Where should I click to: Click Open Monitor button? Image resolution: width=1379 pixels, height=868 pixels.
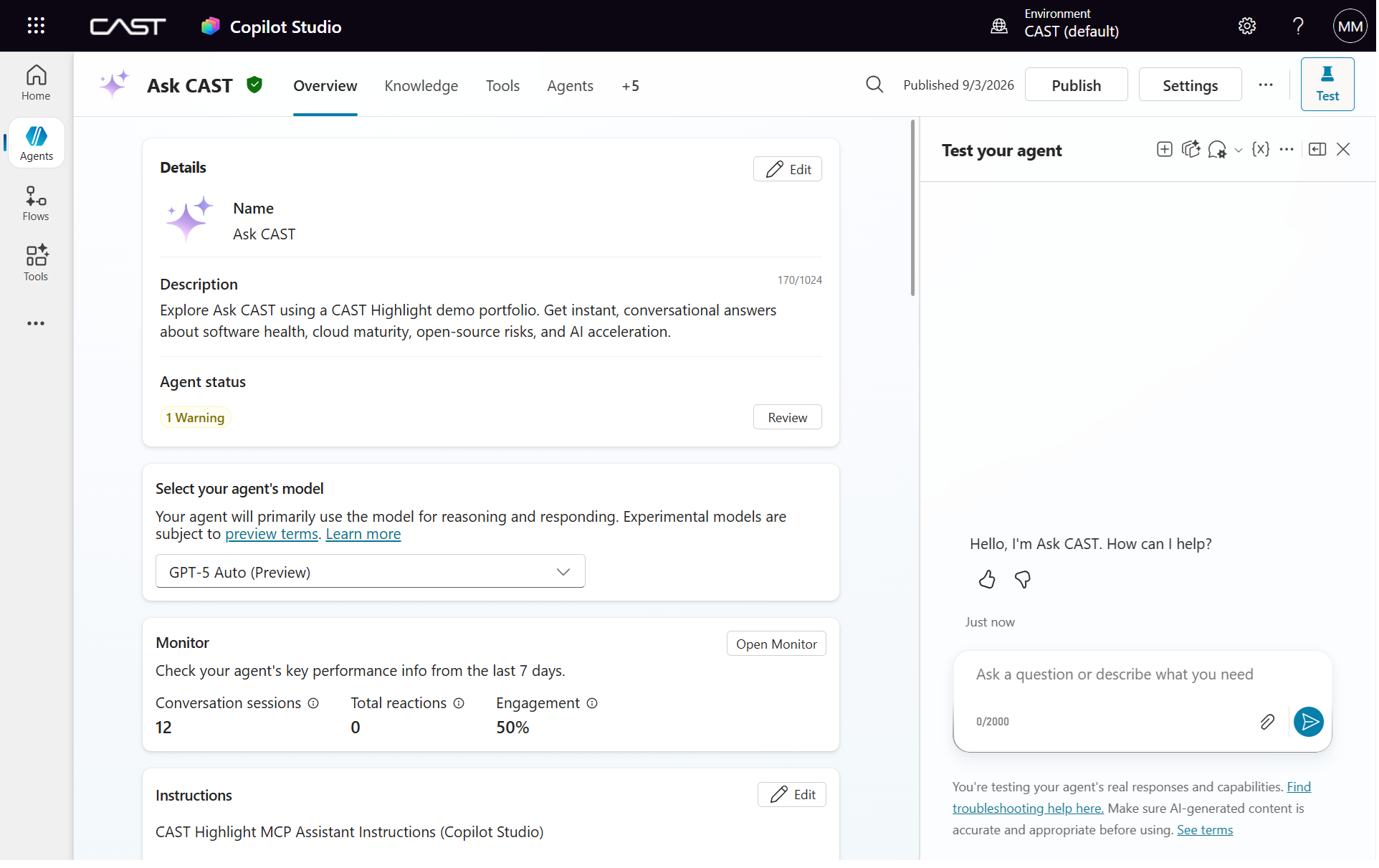tap(776, 644)
